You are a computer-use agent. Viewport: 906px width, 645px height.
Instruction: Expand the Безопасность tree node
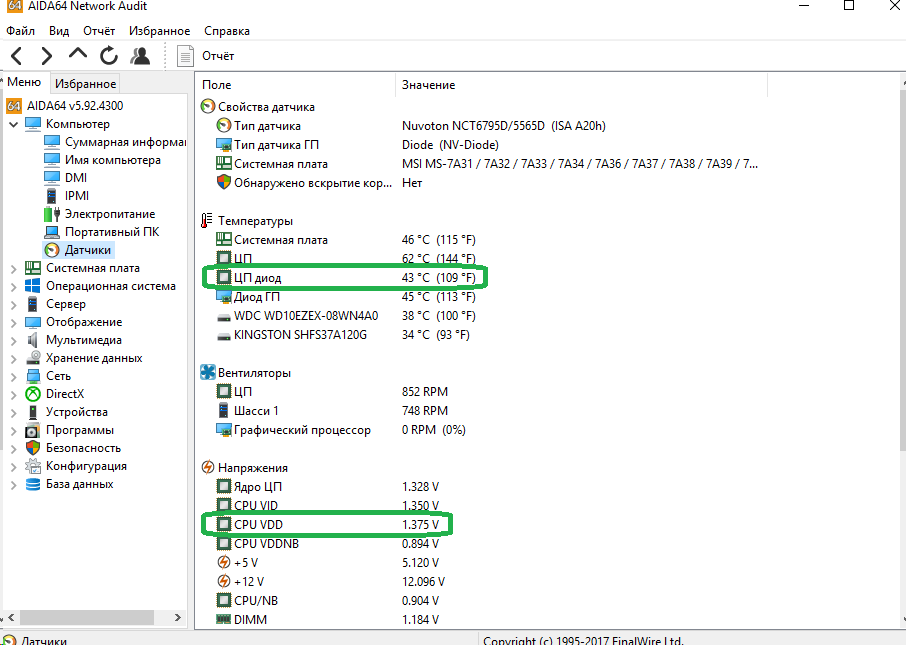click(13, 448)
